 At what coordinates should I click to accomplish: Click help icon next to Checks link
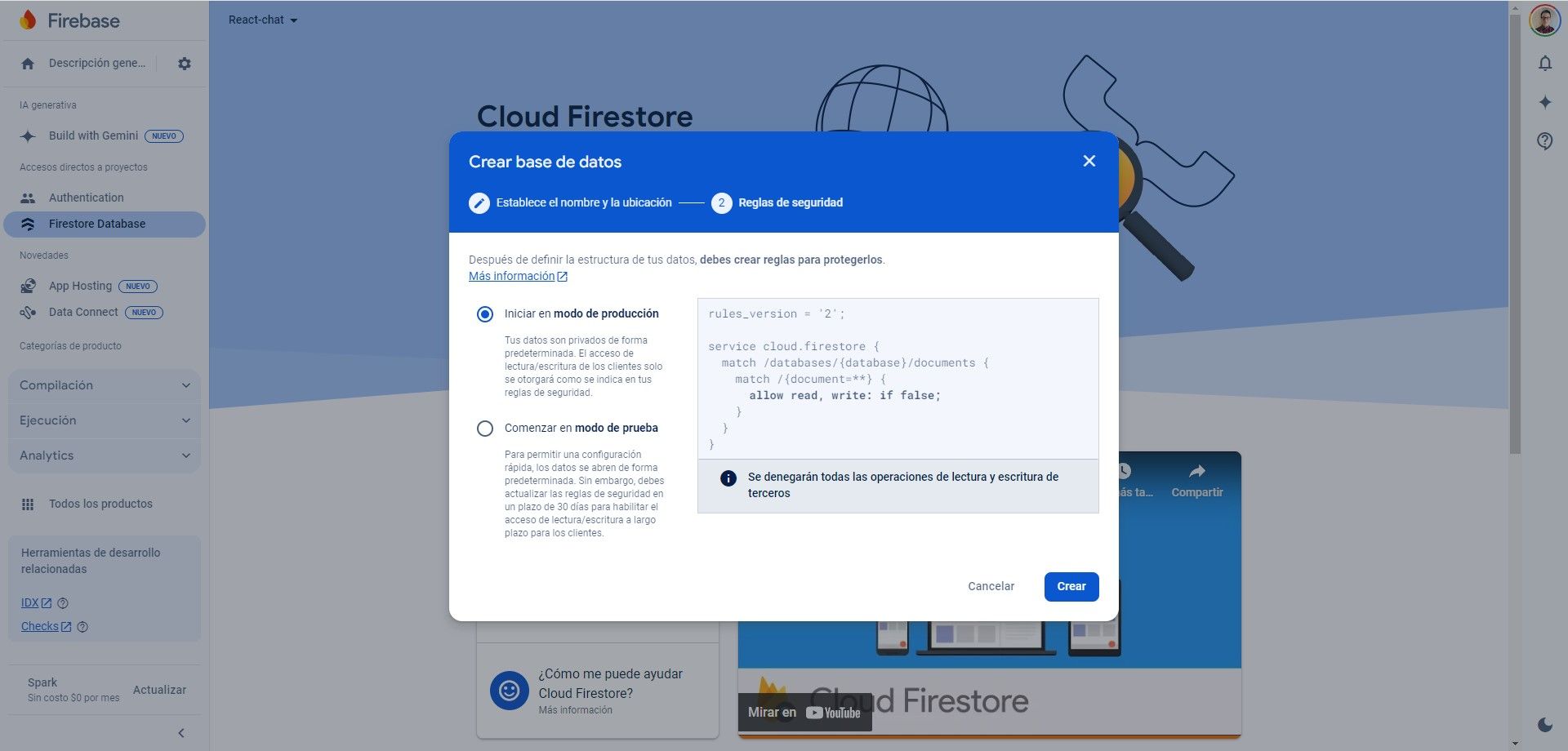coord(82,627)
